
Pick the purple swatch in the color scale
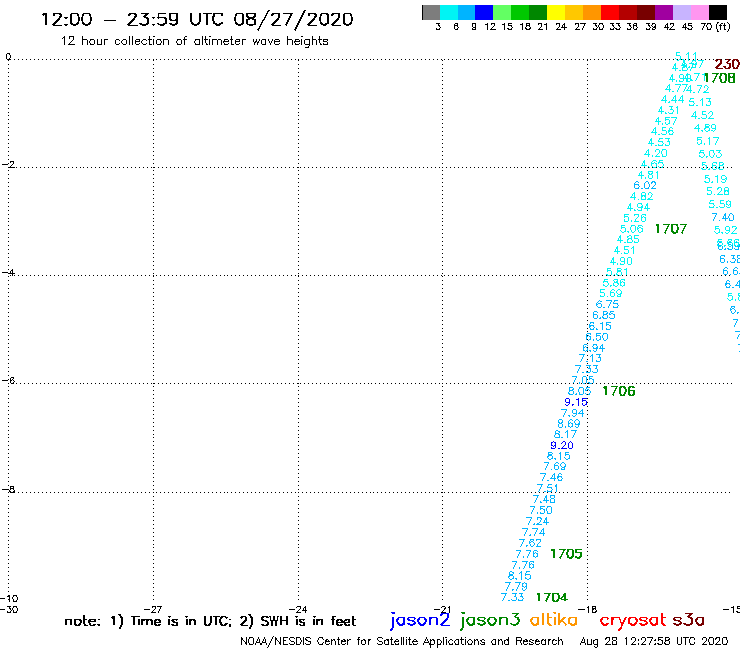tap(664, 12)
